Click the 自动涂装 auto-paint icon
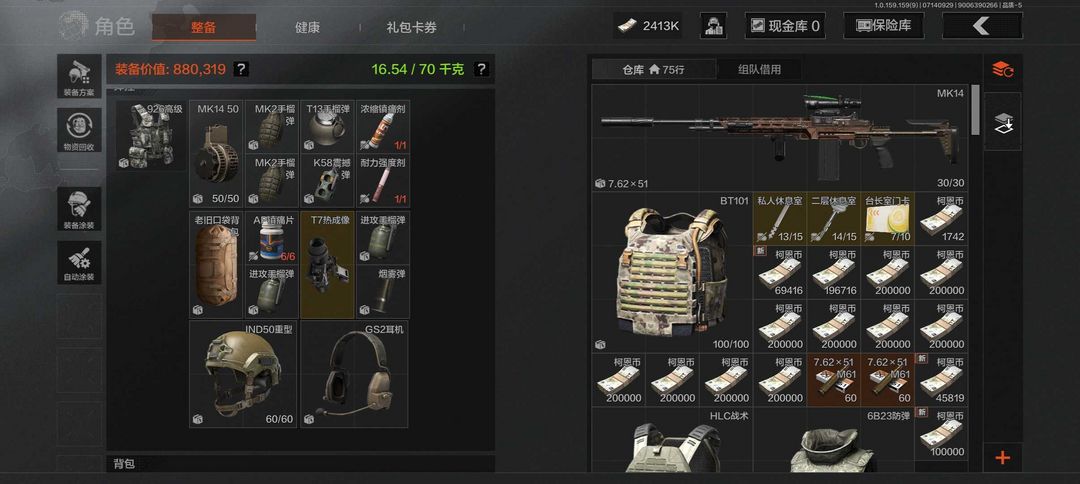 coord(79,262)
